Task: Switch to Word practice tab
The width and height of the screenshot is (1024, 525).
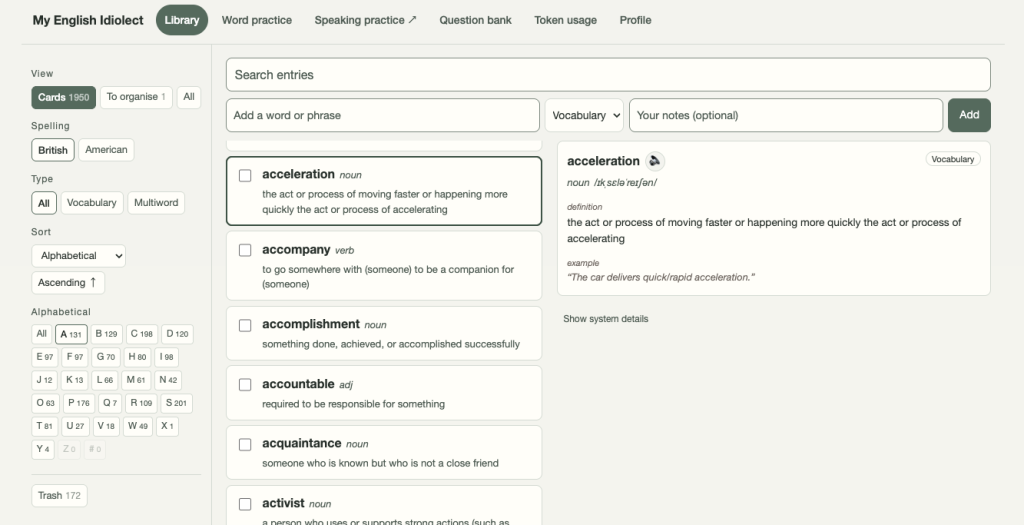Action: point(257,20)
